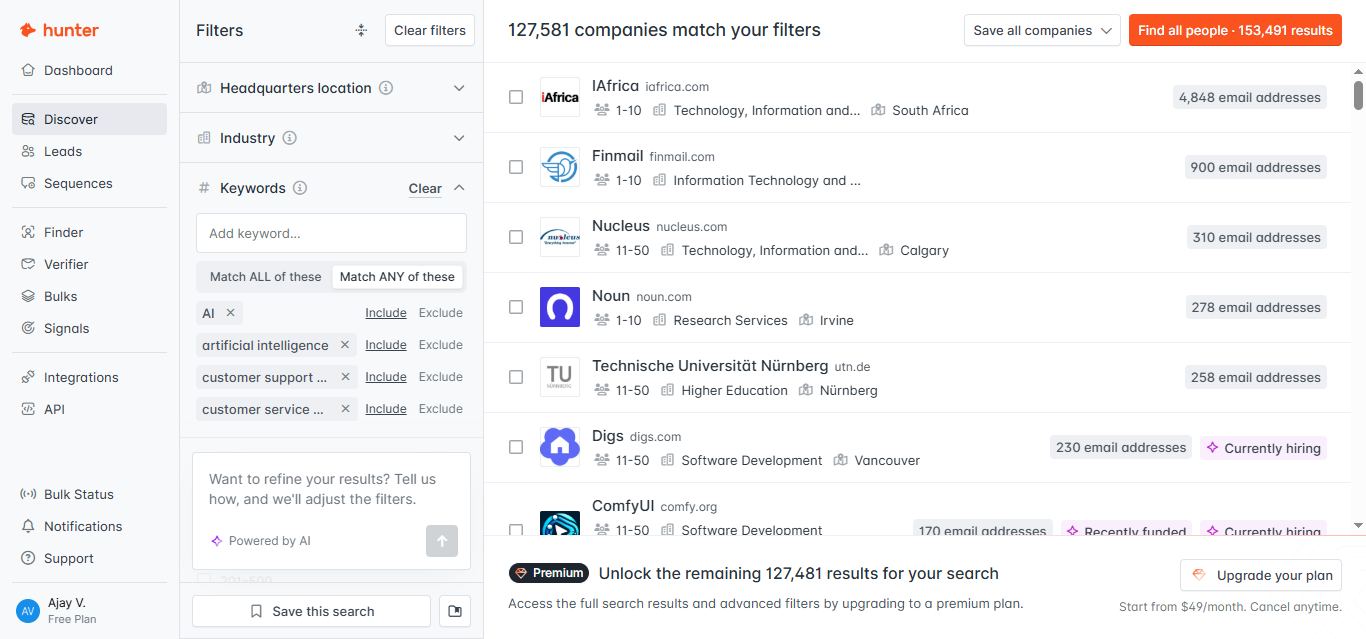
Task: Click the Signals icon in sidebar
Action: click(x=28, y=328)
